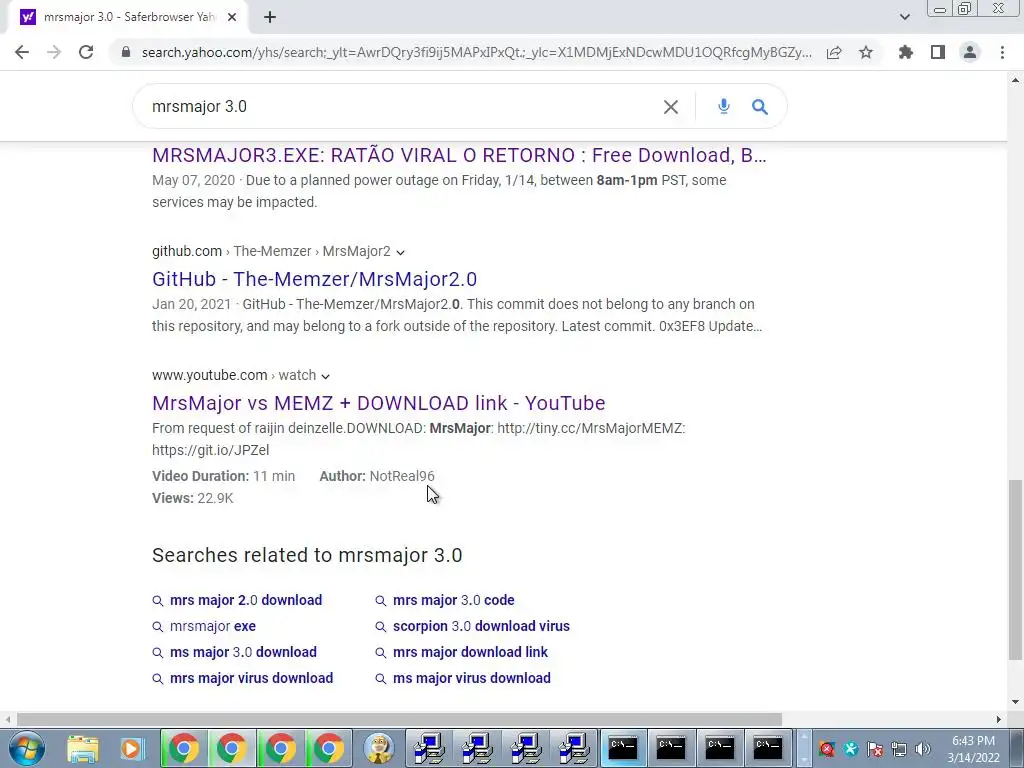Search ms major virus download
1024x768 pixels.
(472, 679)
